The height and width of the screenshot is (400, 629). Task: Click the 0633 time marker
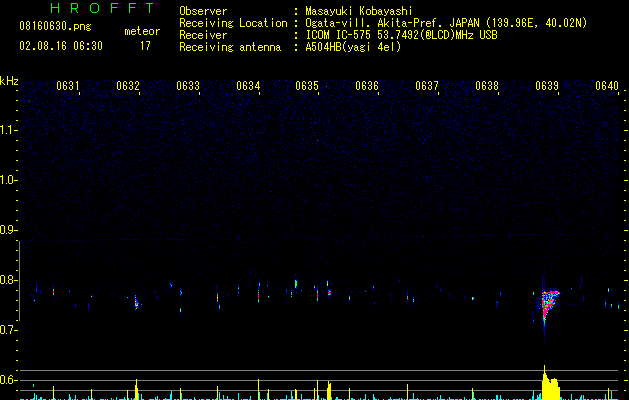188,86
